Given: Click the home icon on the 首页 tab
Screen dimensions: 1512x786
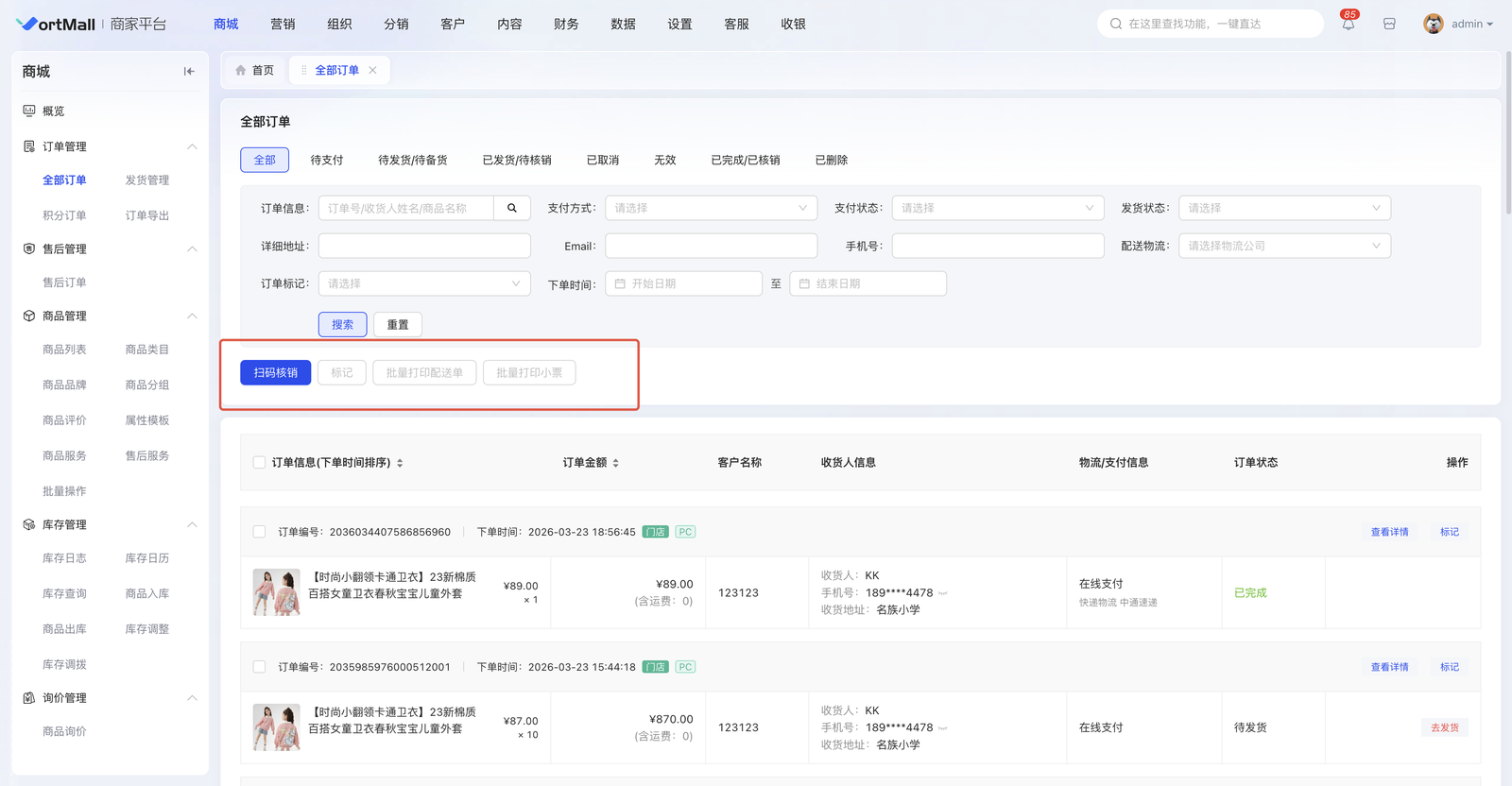Looking at the screenshot, I should click(241, 70).
